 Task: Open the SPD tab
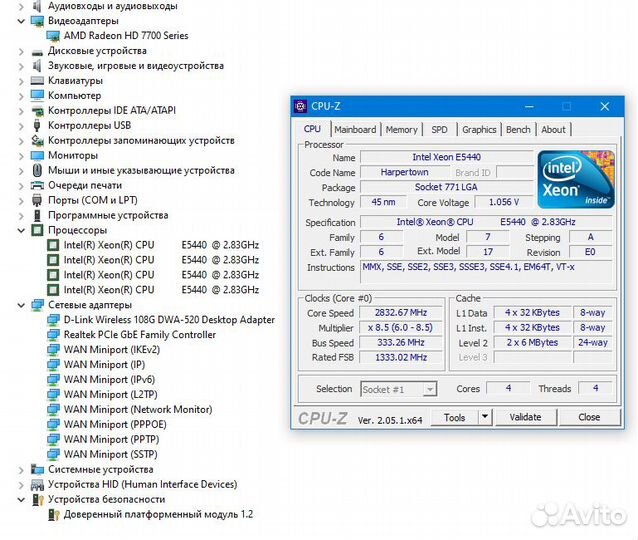(x=439, y=130)
